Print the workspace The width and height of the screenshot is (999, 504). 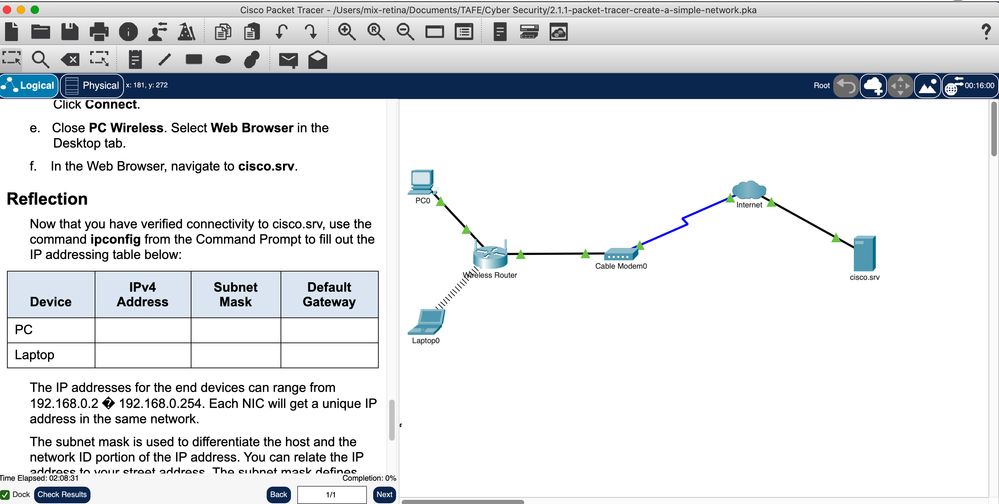click(99, 32)
